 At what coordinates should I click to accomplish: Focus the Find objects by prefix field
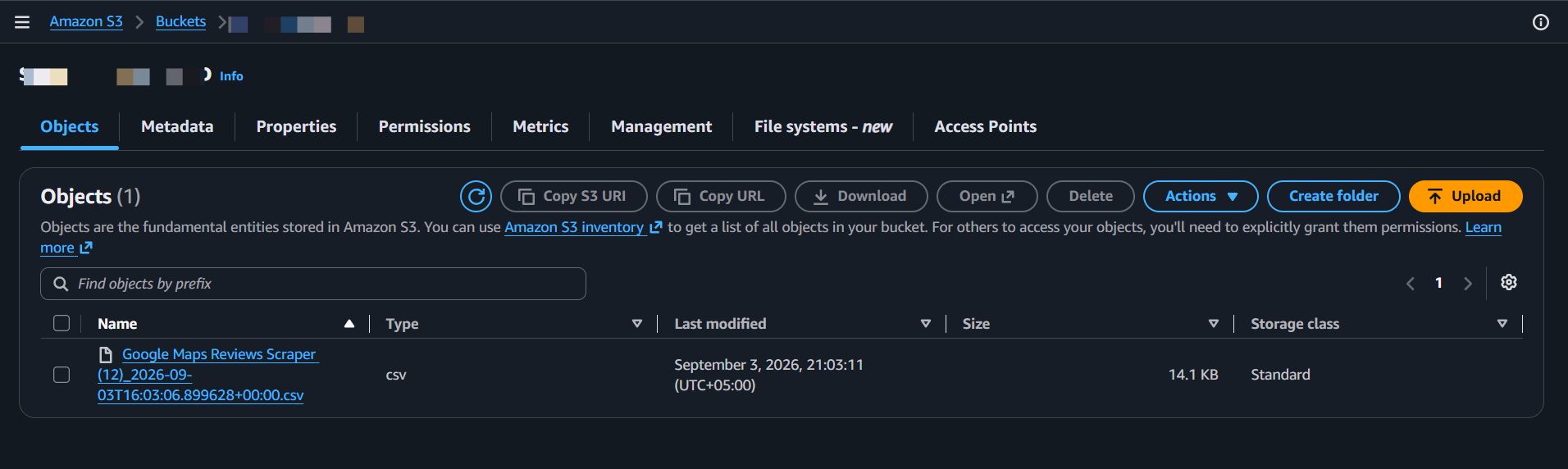point(313,284)
